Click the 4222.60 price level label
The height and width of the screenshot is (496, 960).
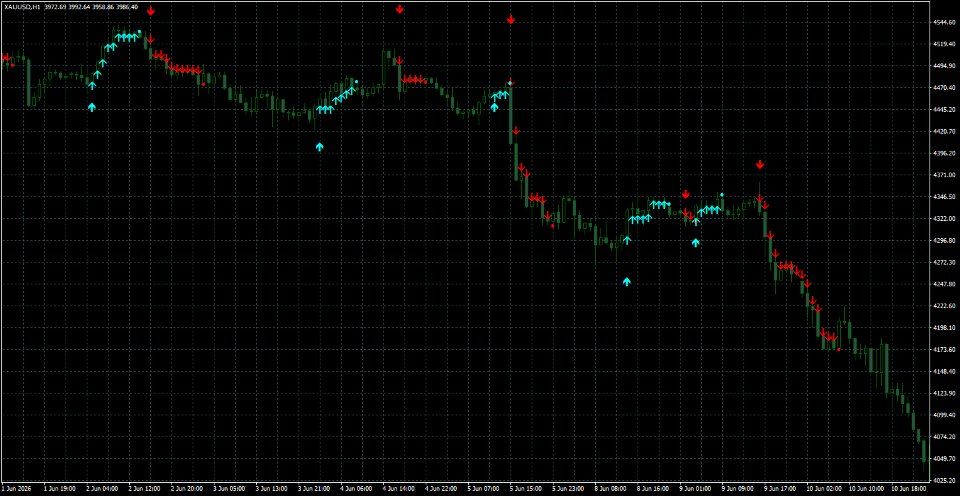945,306
